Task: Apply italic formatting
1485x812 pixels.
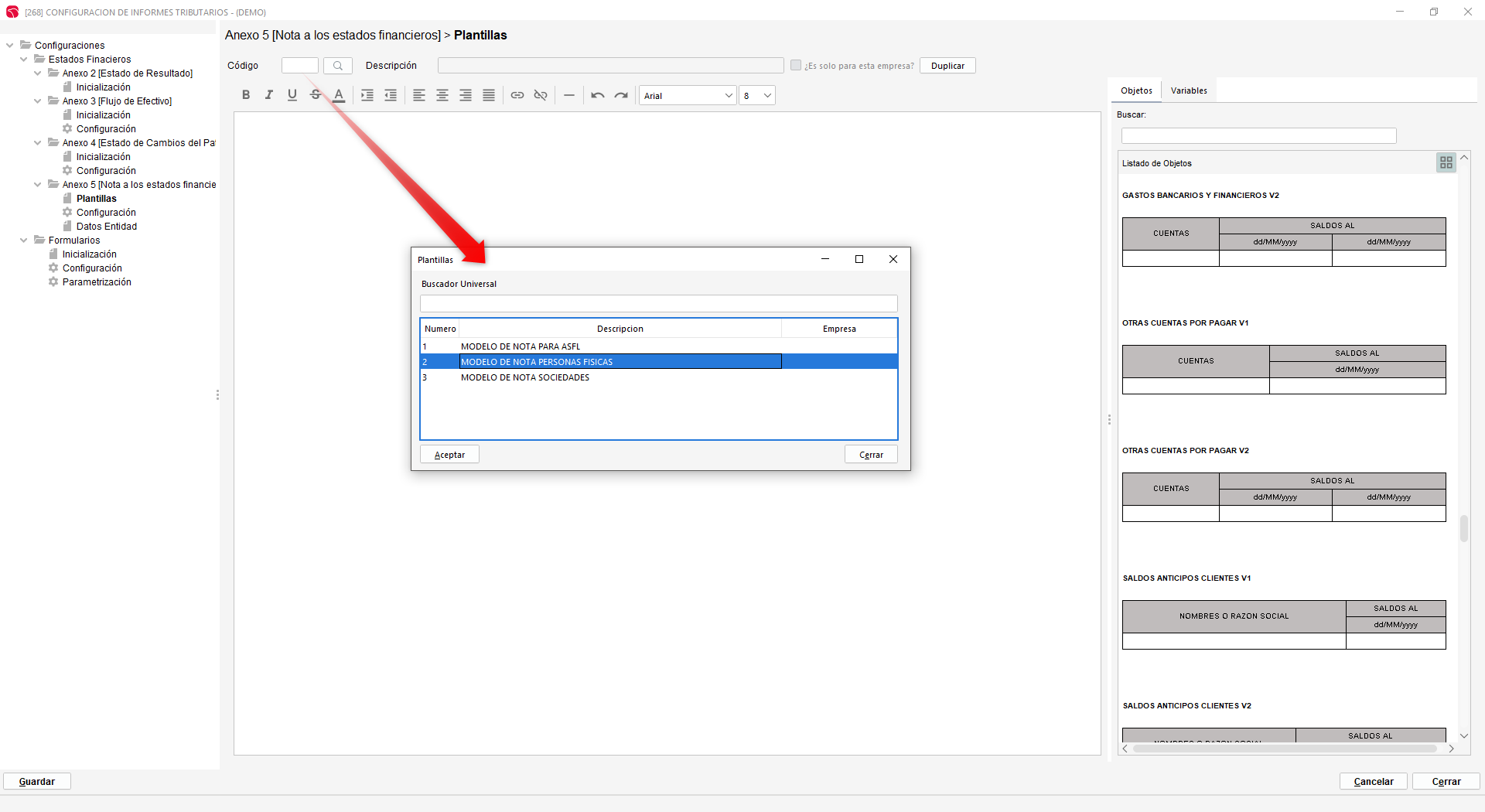Action: (x=269, y=95)
